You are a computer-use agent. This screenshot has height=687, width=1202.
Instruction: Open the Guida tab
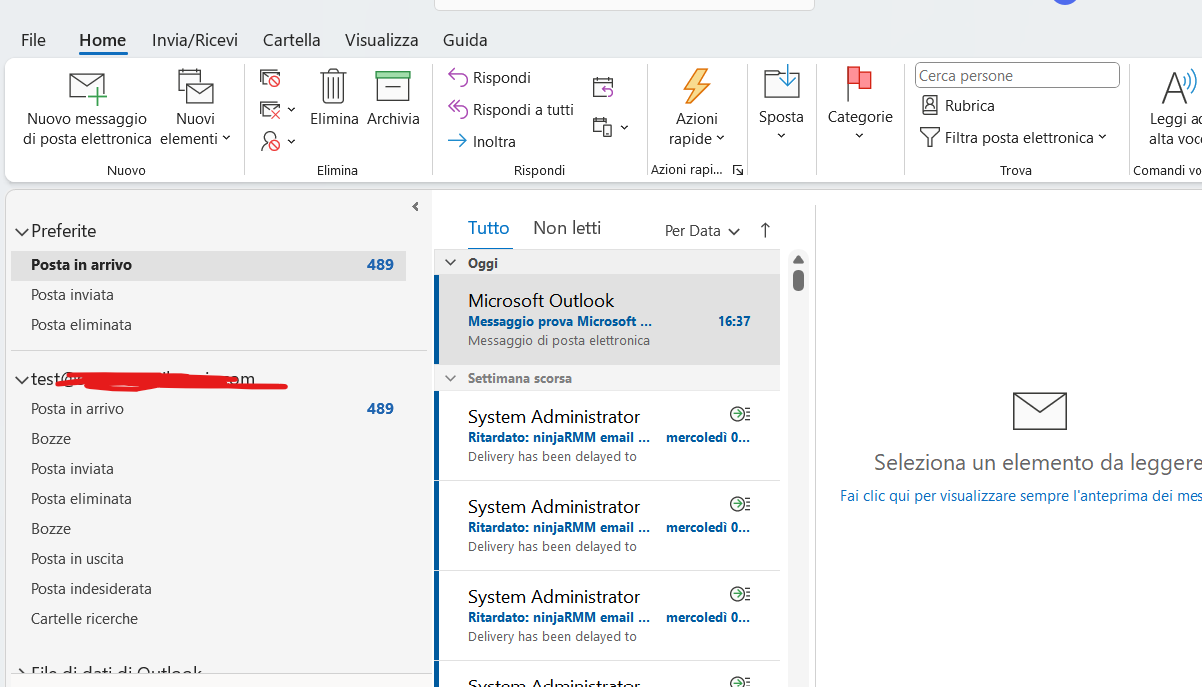point(465,40)
